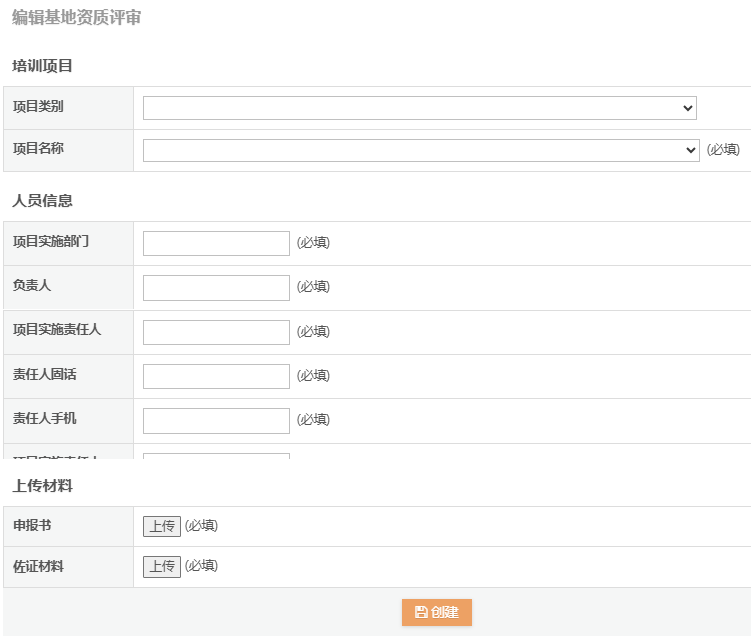Screen dimensions: 751x636
Task: Open the 项目类别 dropdown
Action: tap(419, 108)
